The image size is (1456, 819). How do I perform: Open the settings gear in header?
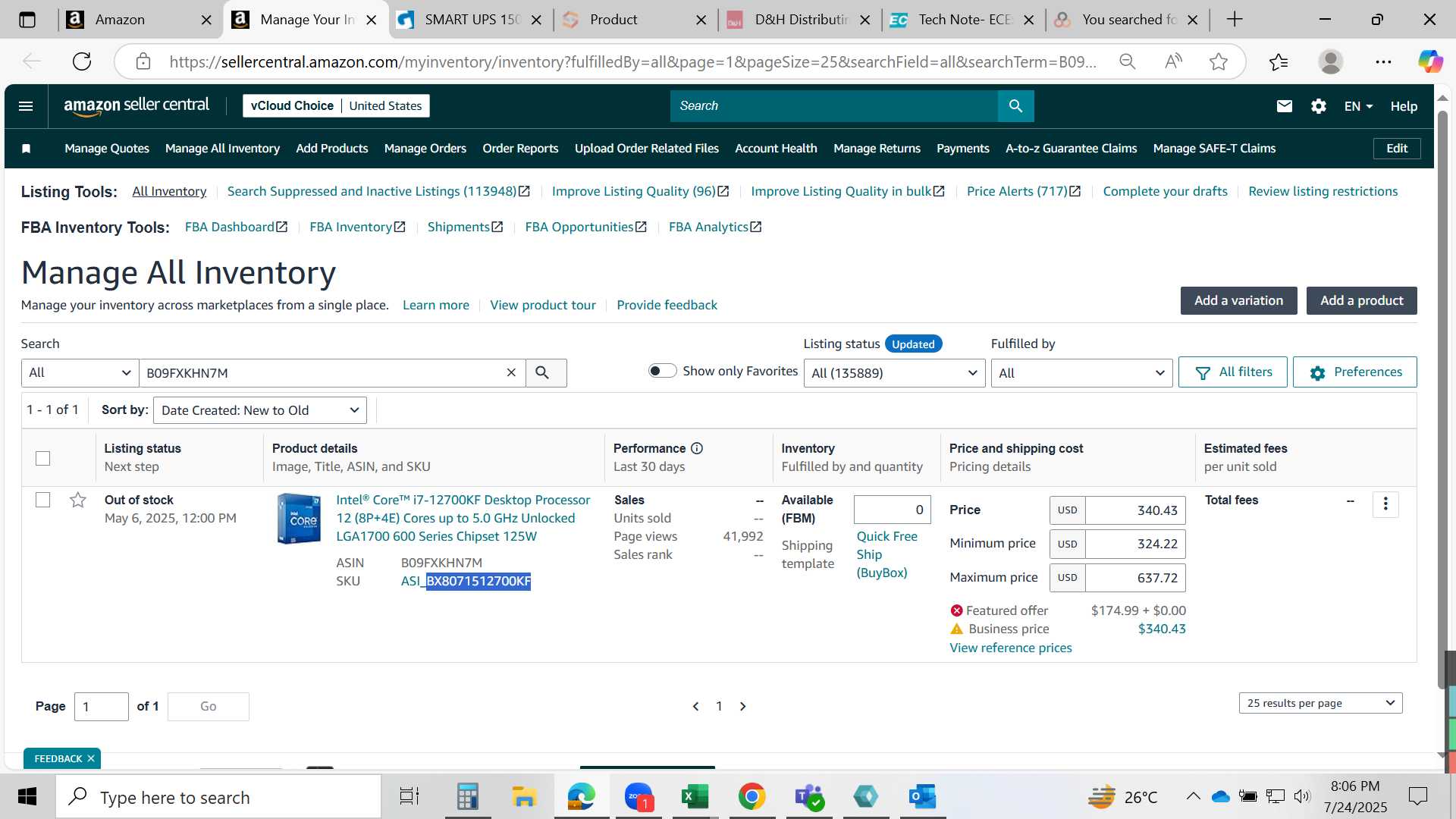pyautogui.click(x=1318, y=106)
